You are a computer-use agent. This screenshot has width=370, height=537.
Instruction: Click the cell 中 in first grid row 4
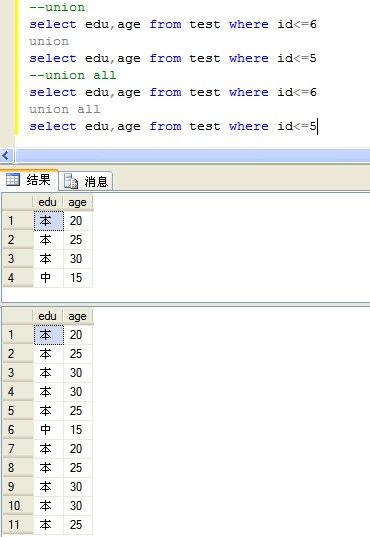[x=48, y=277]
